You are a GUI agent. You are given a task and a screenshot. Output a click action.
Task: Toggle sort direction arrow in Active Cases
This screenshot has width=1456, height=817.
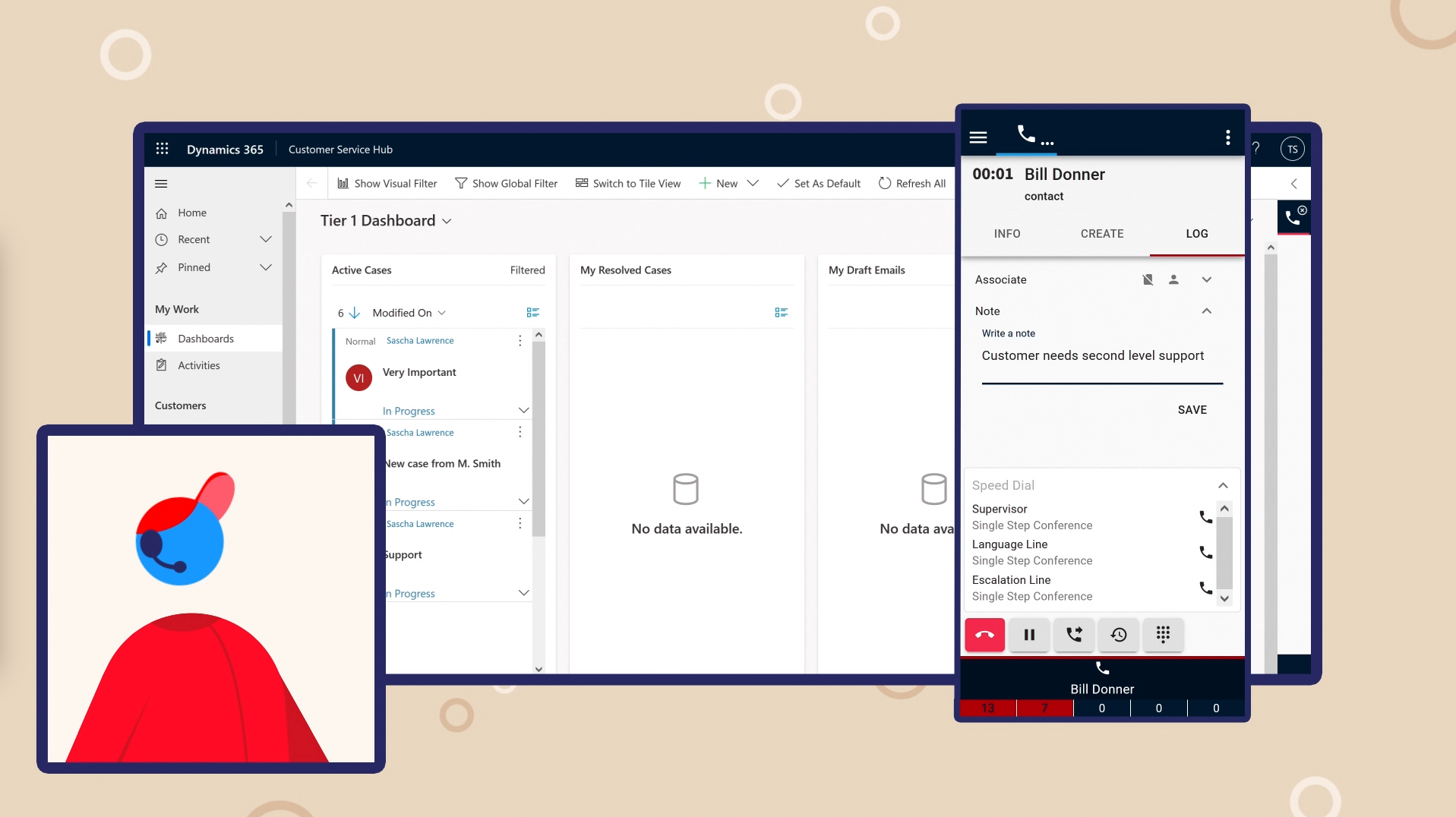coord(354,313)
